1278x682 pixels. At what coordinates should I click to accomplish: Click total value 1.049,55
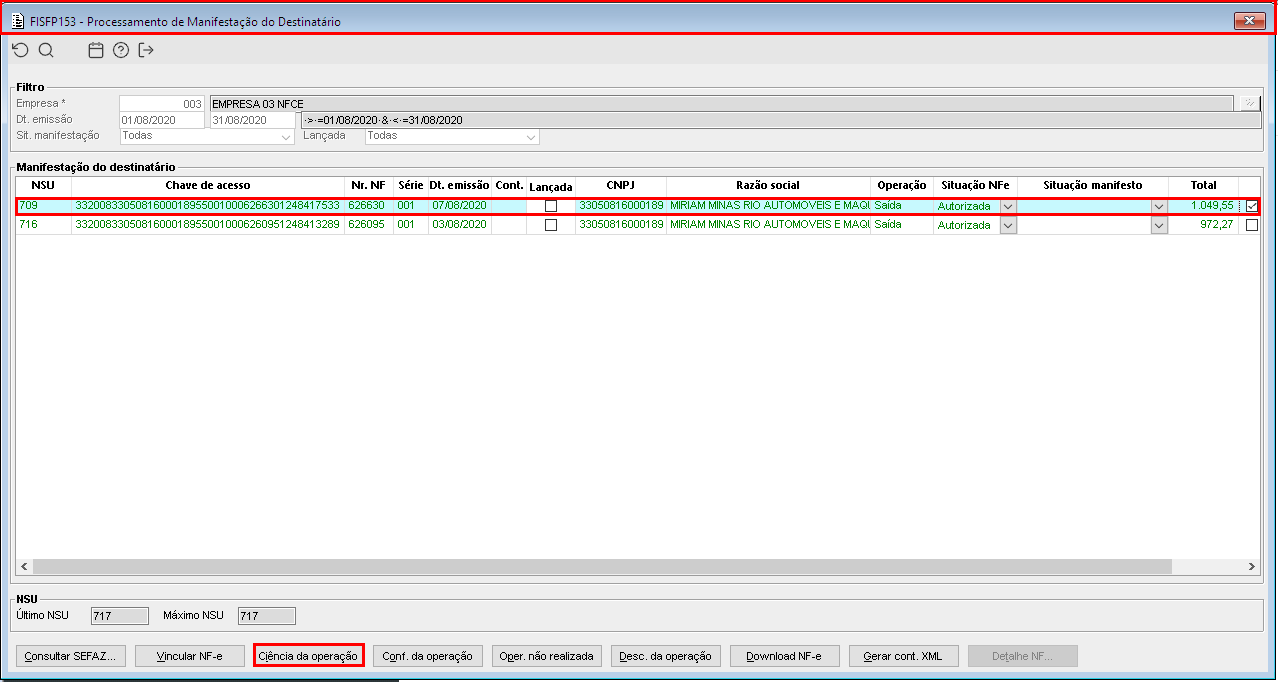1204,206
